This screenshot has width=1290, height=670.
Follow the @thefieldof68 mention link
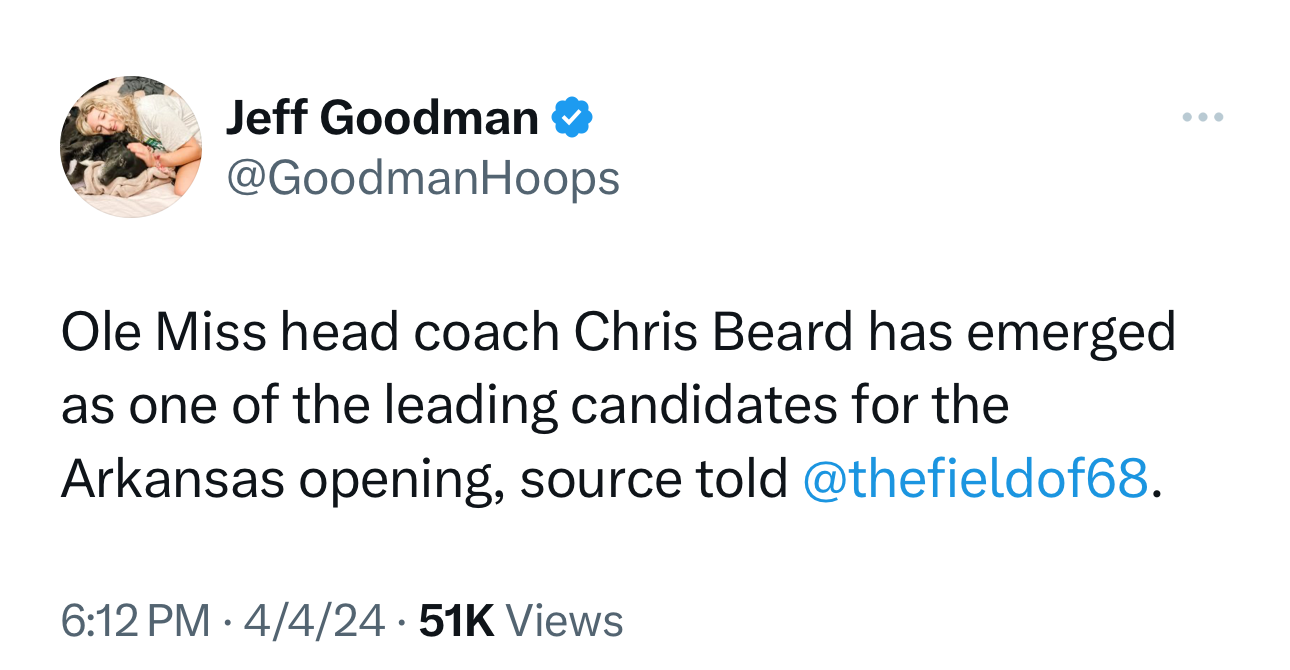click(976, 480)
